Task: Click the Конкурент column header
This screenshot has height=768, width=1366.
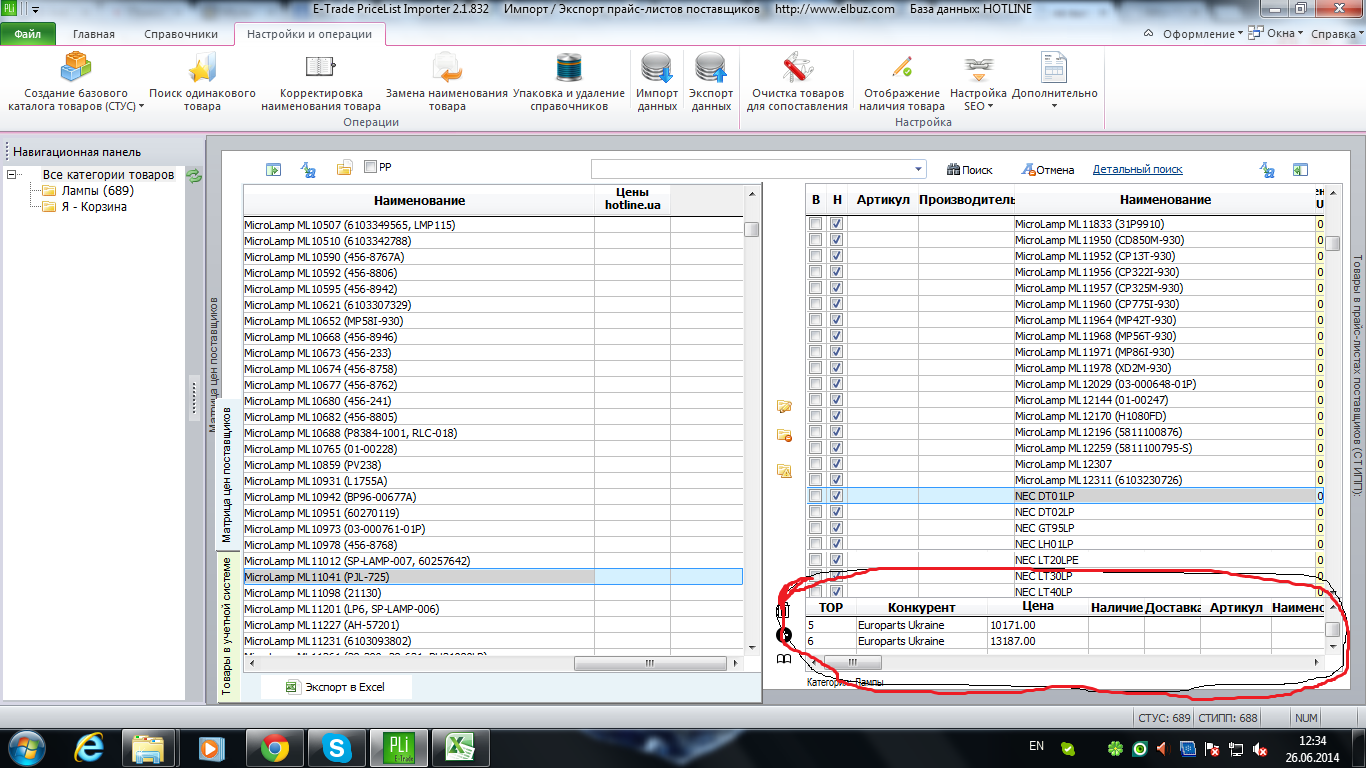Action: tap(921, 607)
